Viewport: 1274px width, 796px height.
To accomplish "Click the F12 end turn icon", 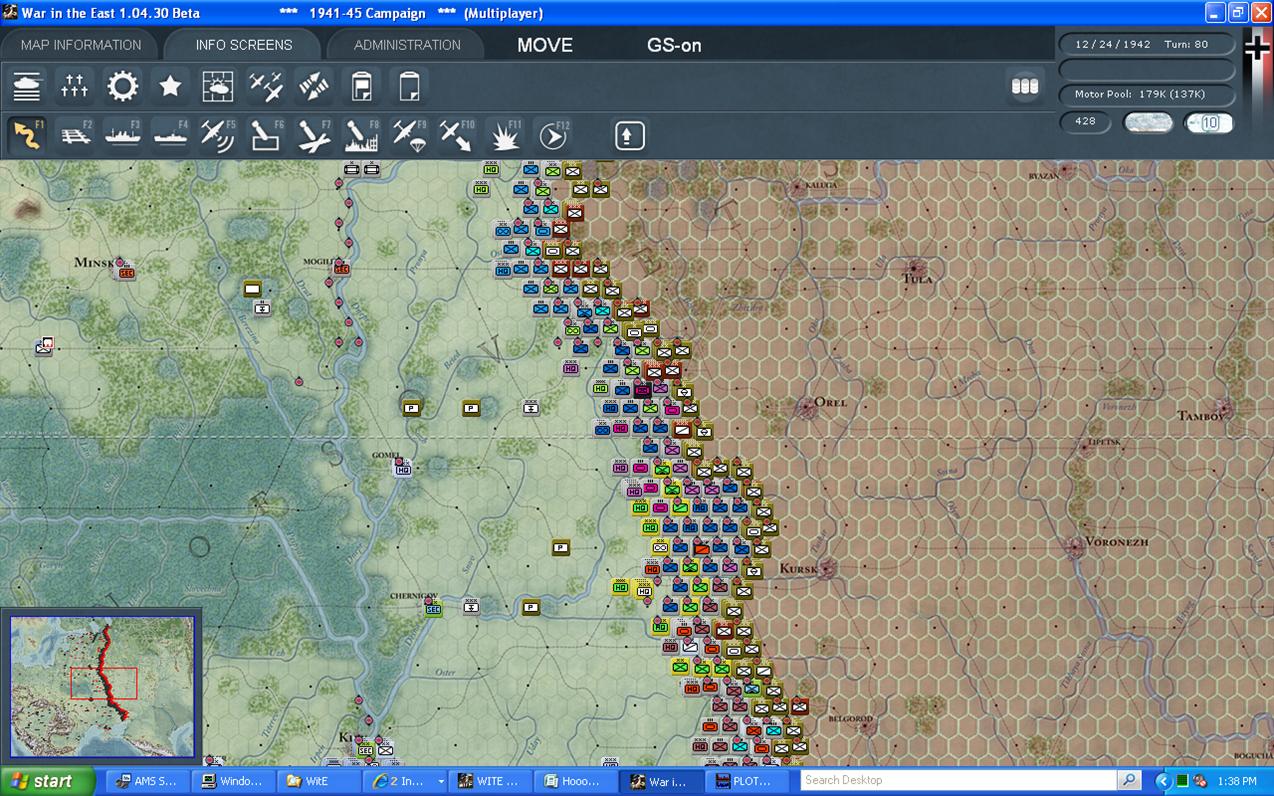I will (552, 135).
